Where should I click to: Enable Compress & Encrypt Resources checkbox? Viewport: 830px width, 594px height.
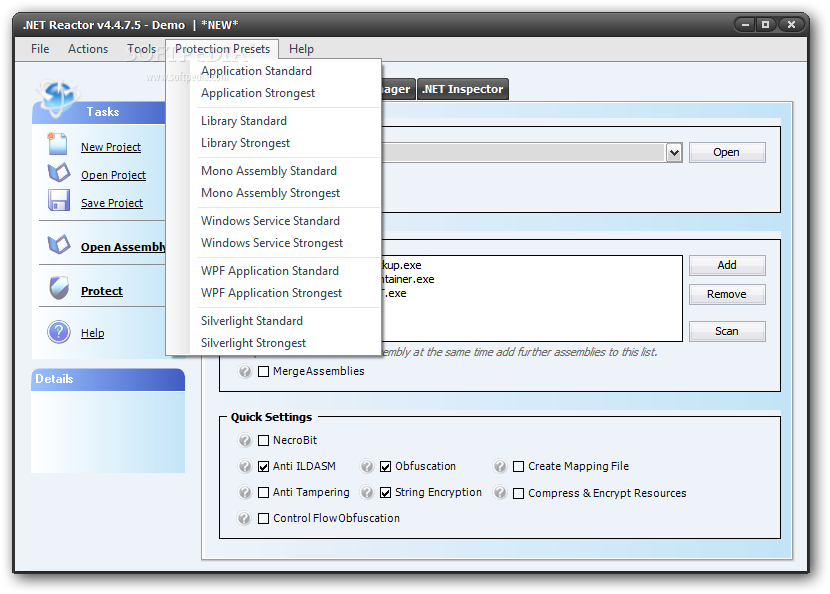[x=519, y=493]
